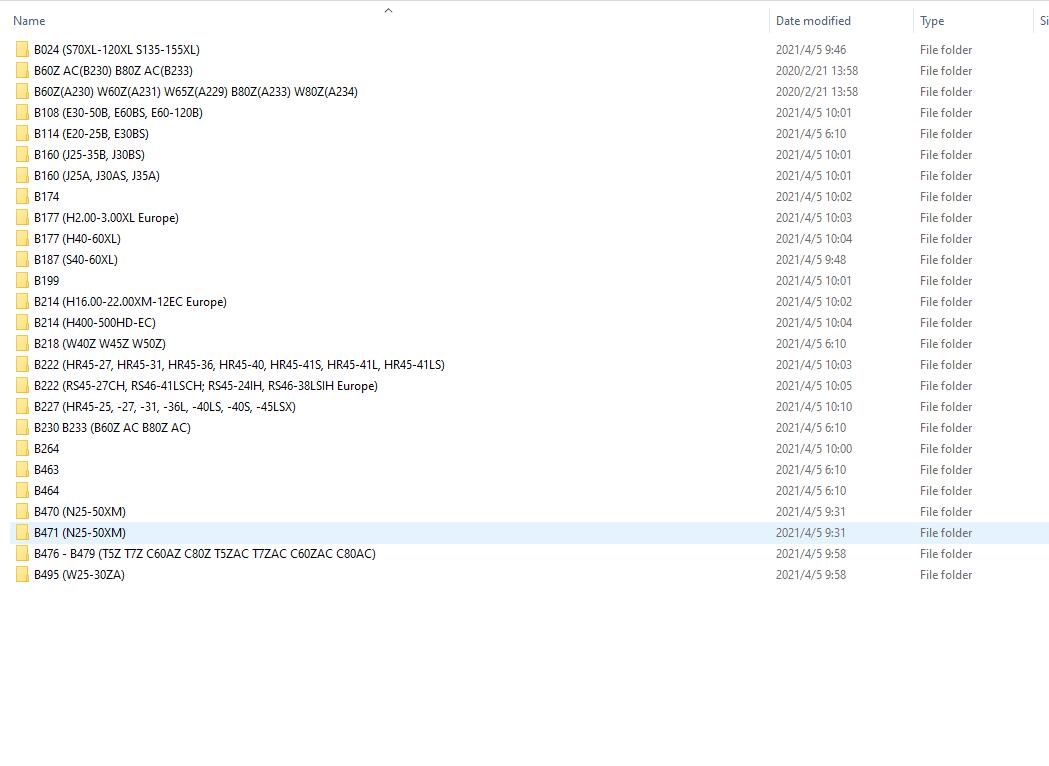Select folder name B218 (W40Z W45Z W50Z)
Image resolution: width=1049 pixels, height=766 pixels.
pos(100,344)
